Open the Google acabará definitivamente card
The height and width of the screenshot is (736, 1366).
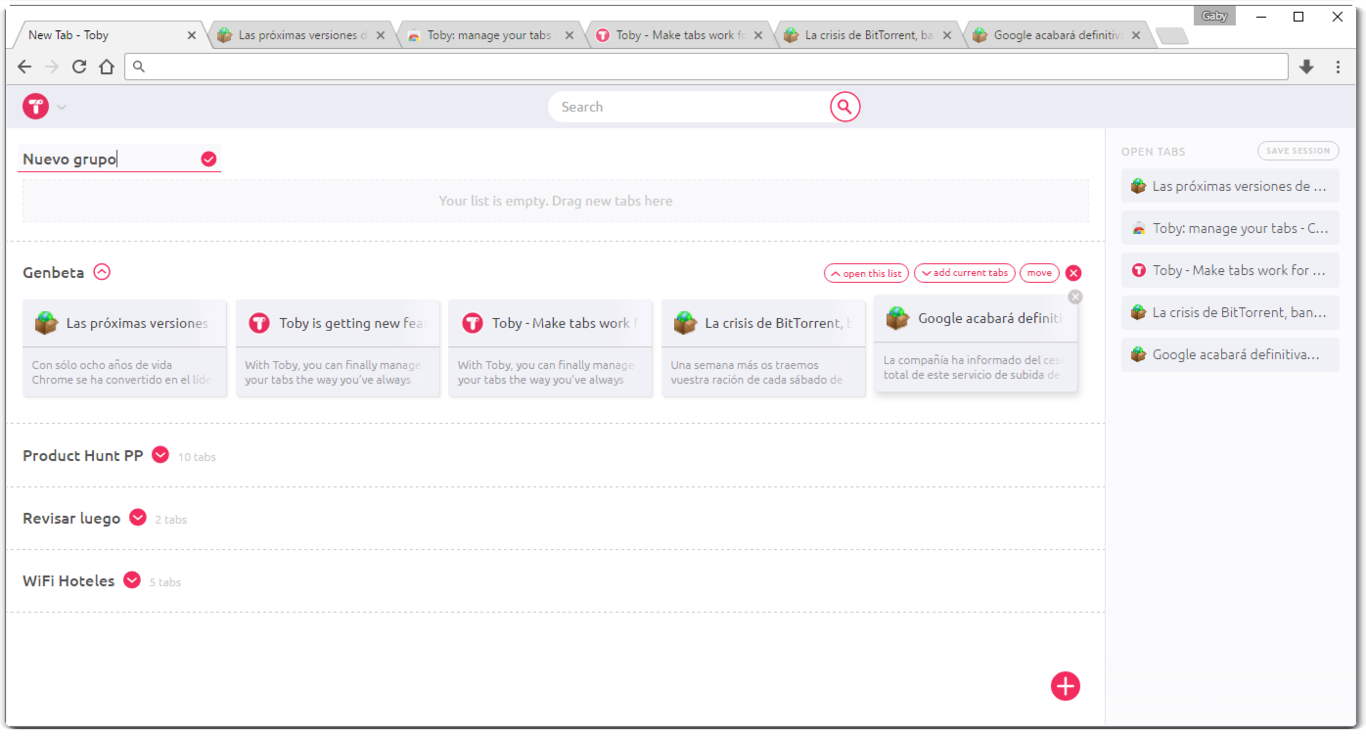(x=976, y=343)
